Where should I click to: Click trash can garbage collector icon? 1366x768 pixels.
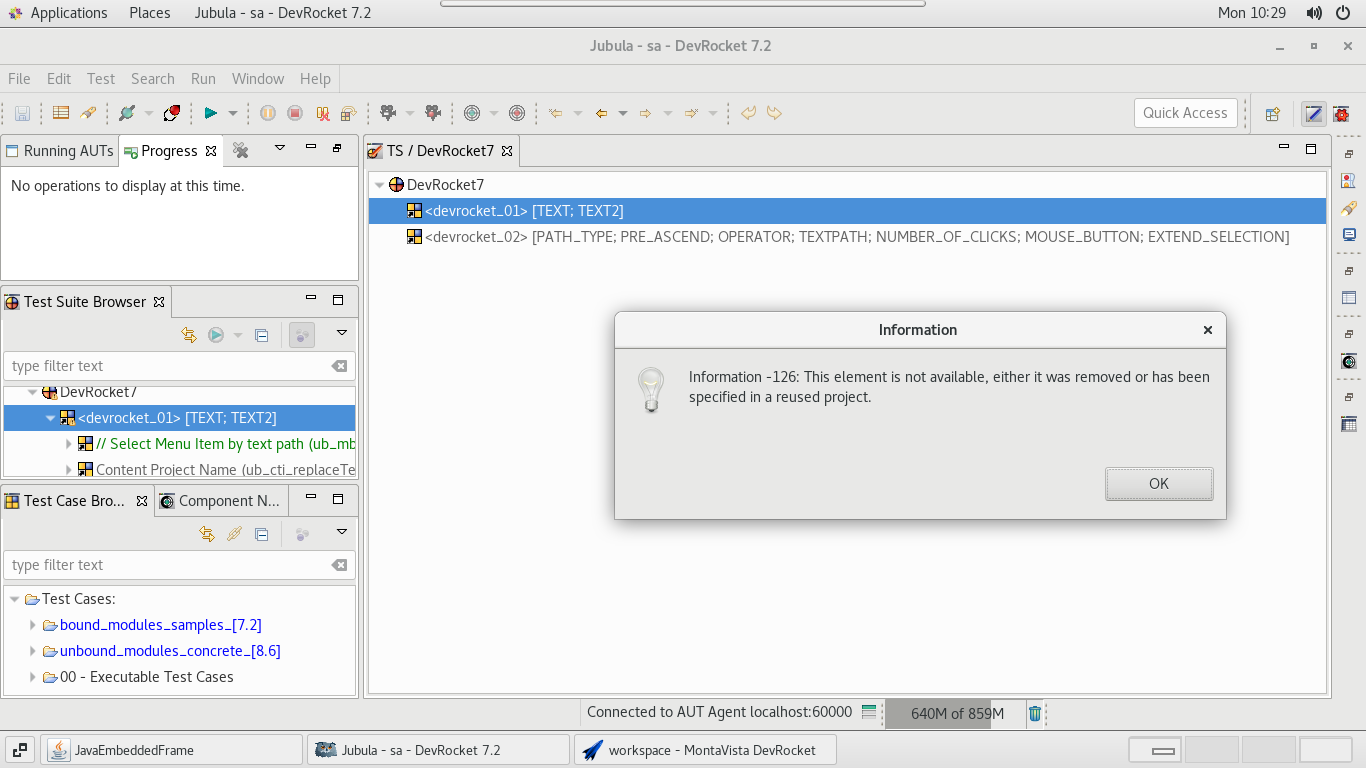click(1035, 713)
